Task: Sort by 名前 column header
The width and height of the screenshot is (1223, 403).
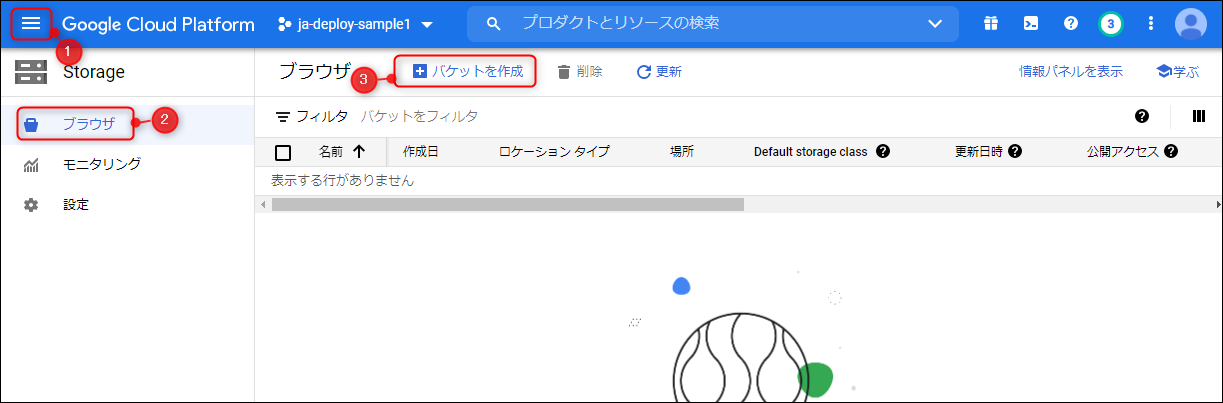Action: [340, 152]
